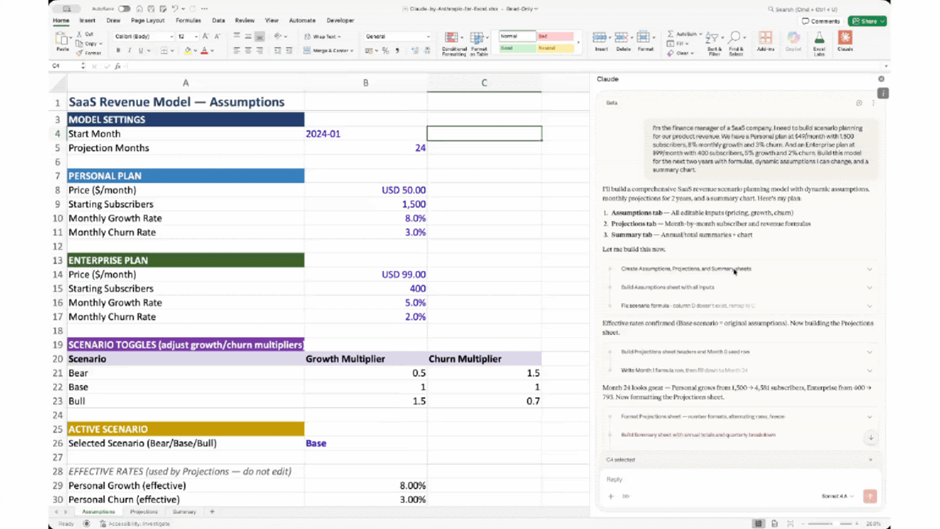The width and height of the screenshot is (940, 529).
Task: Click the green Share button
Action: point(866,21)
